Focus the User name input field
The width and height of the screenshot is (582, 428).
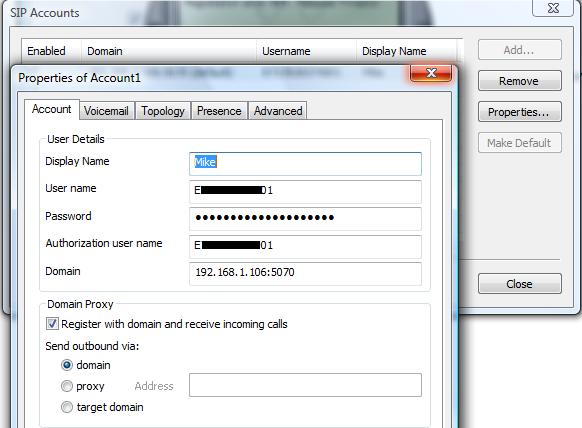(x=305, y=192)
